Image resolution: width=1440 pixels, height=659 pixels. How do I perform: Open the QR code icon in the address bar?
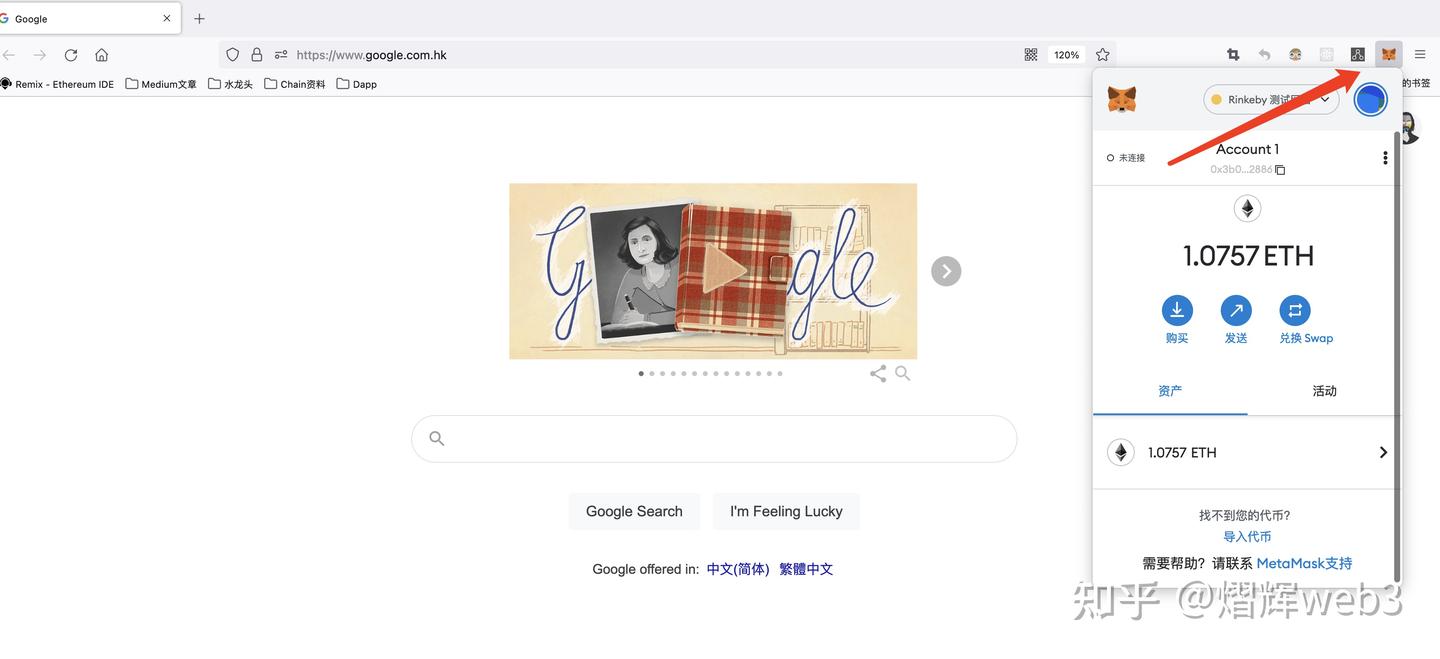[x=1031, y=55]
